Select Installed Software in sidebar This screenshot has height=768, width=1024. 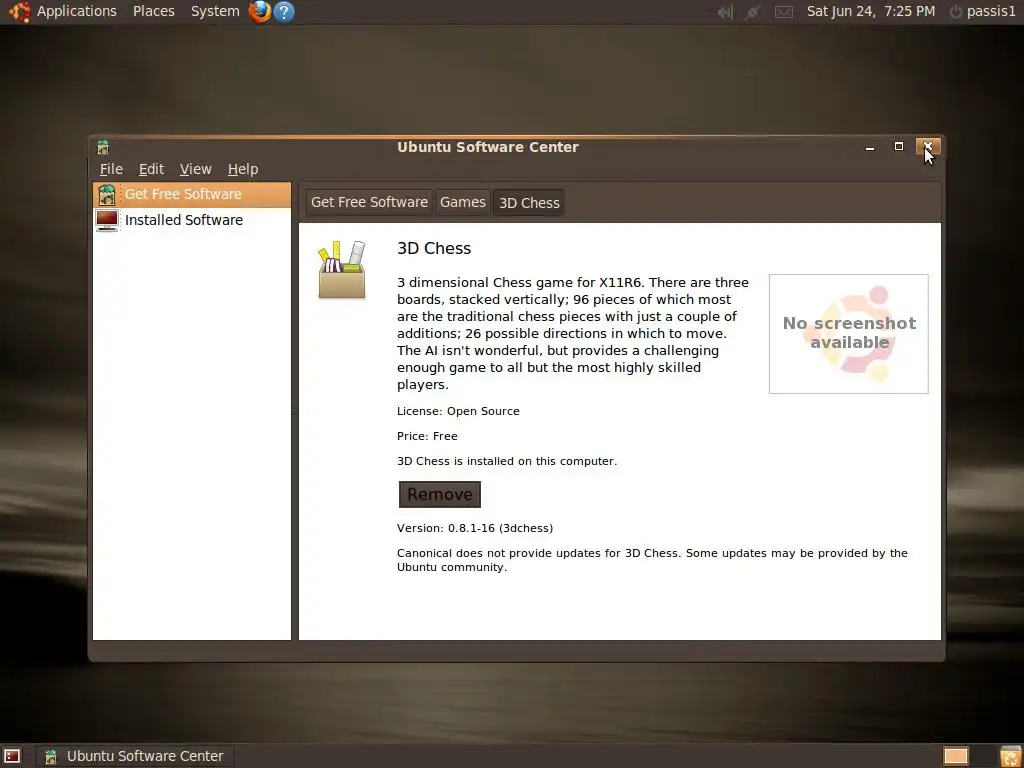[x=192, y=220]
